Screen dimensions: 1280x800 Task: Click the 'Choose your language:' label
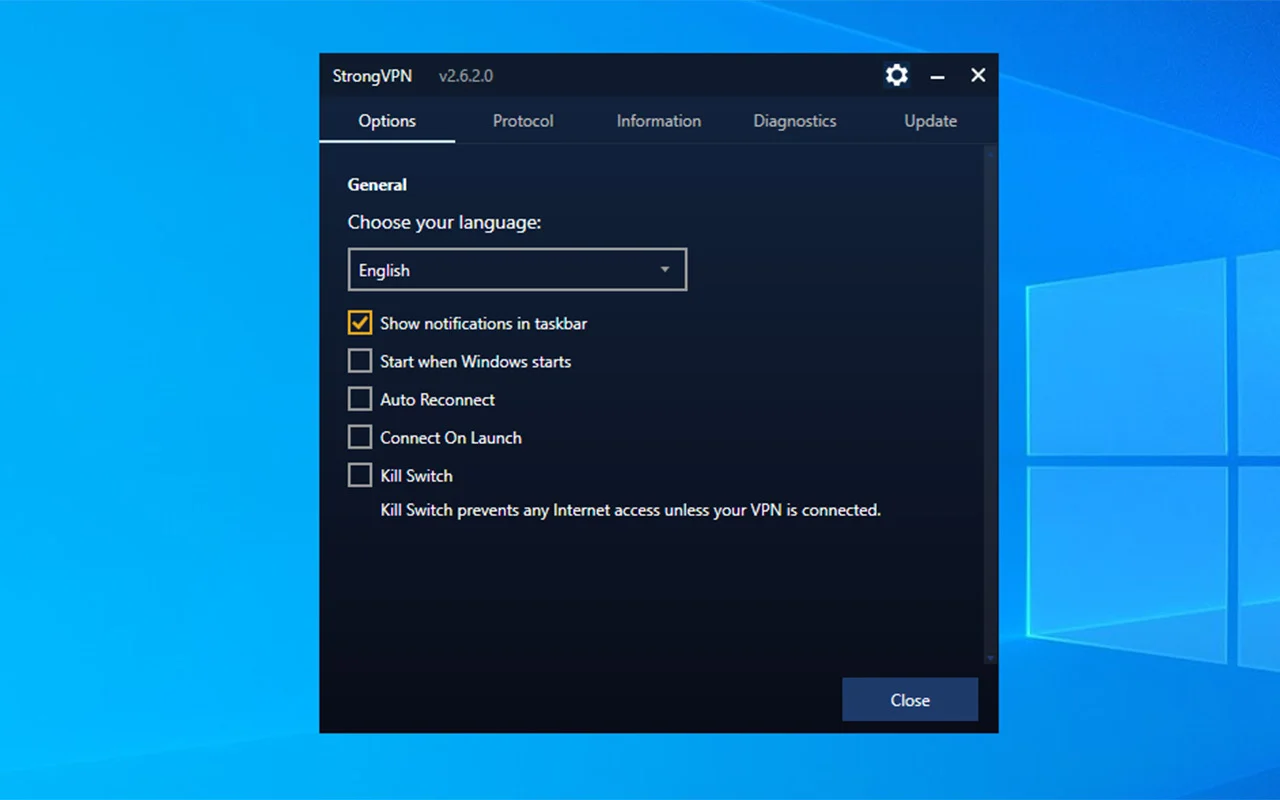pyautogui.click(x=444, y=222)
